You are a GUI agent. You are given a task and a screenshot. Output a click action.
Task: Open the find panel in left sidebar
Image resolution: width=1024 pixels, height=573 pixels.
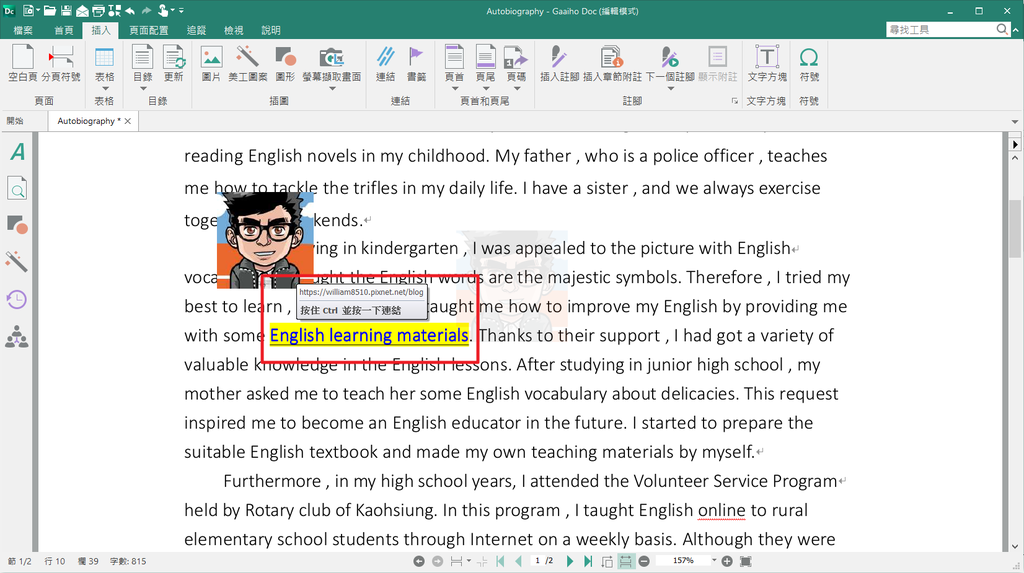(x=17, y=189)
